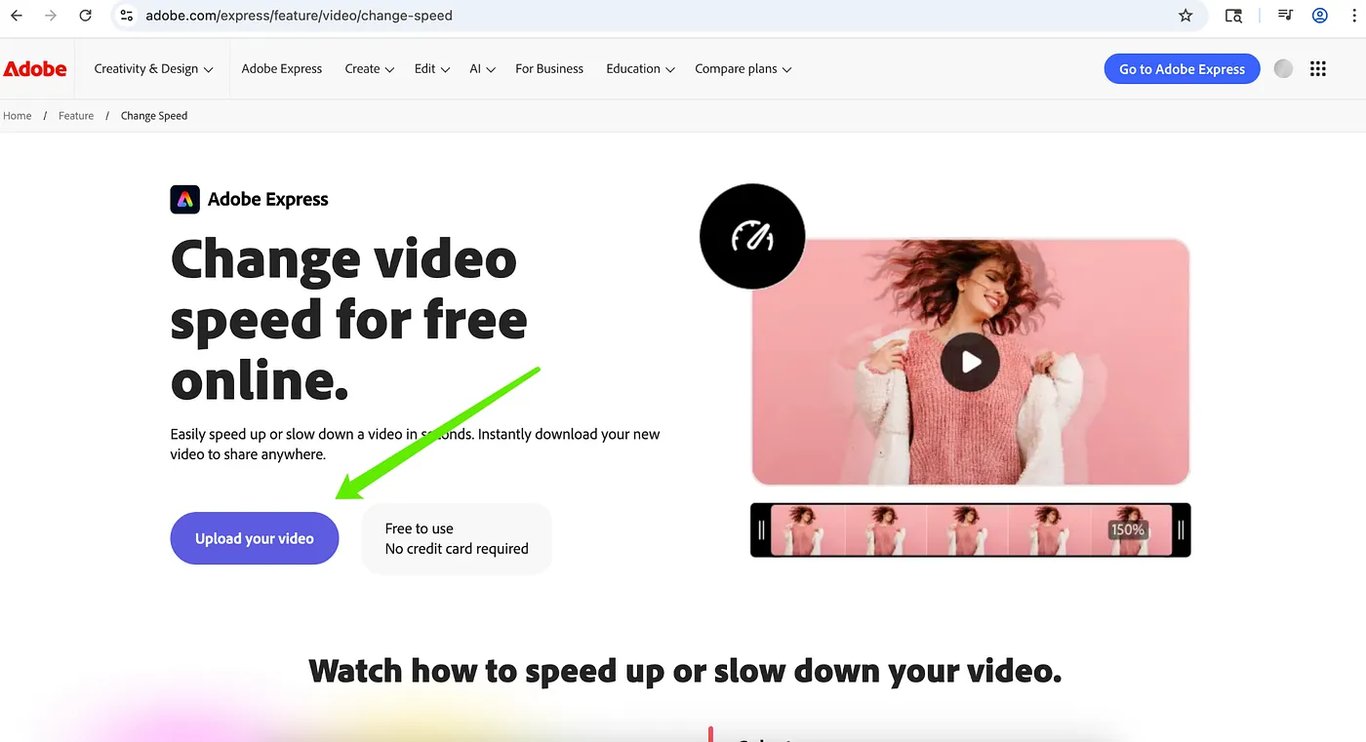Click the Adobe Express app logo icon
The height and width of the screenshot is (742, 1366).
point(185,199)
